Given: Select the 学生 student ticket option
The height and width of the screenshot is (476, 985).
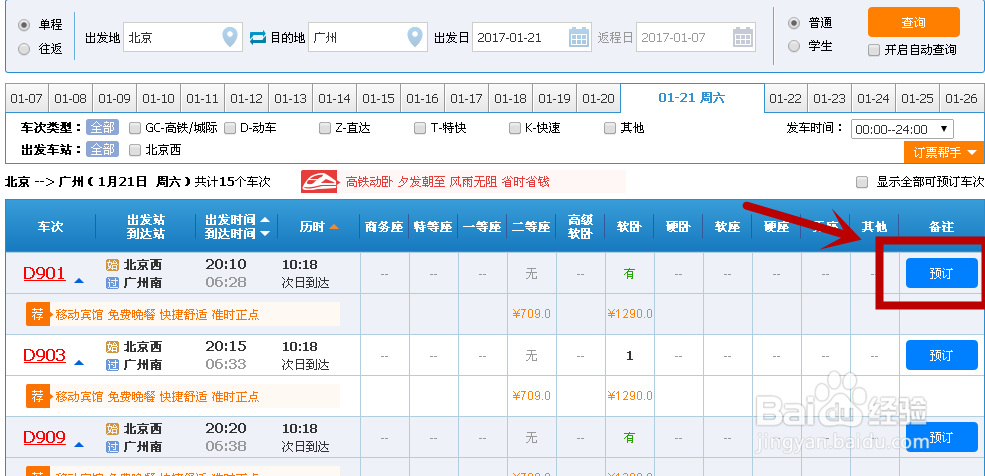Looking at the screenshot, I should (x=795, y=46).
